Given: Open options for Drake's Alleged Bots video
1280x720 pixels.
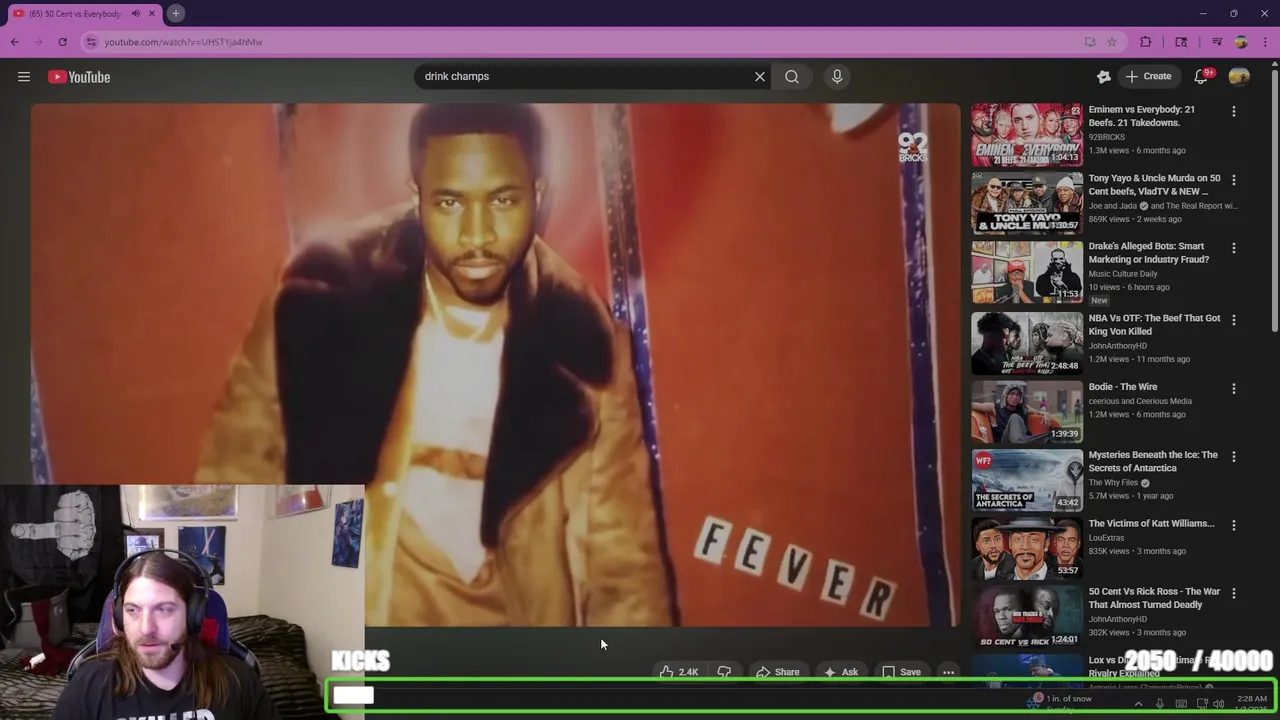Looking at the screenshot, I should [1234, 248].
